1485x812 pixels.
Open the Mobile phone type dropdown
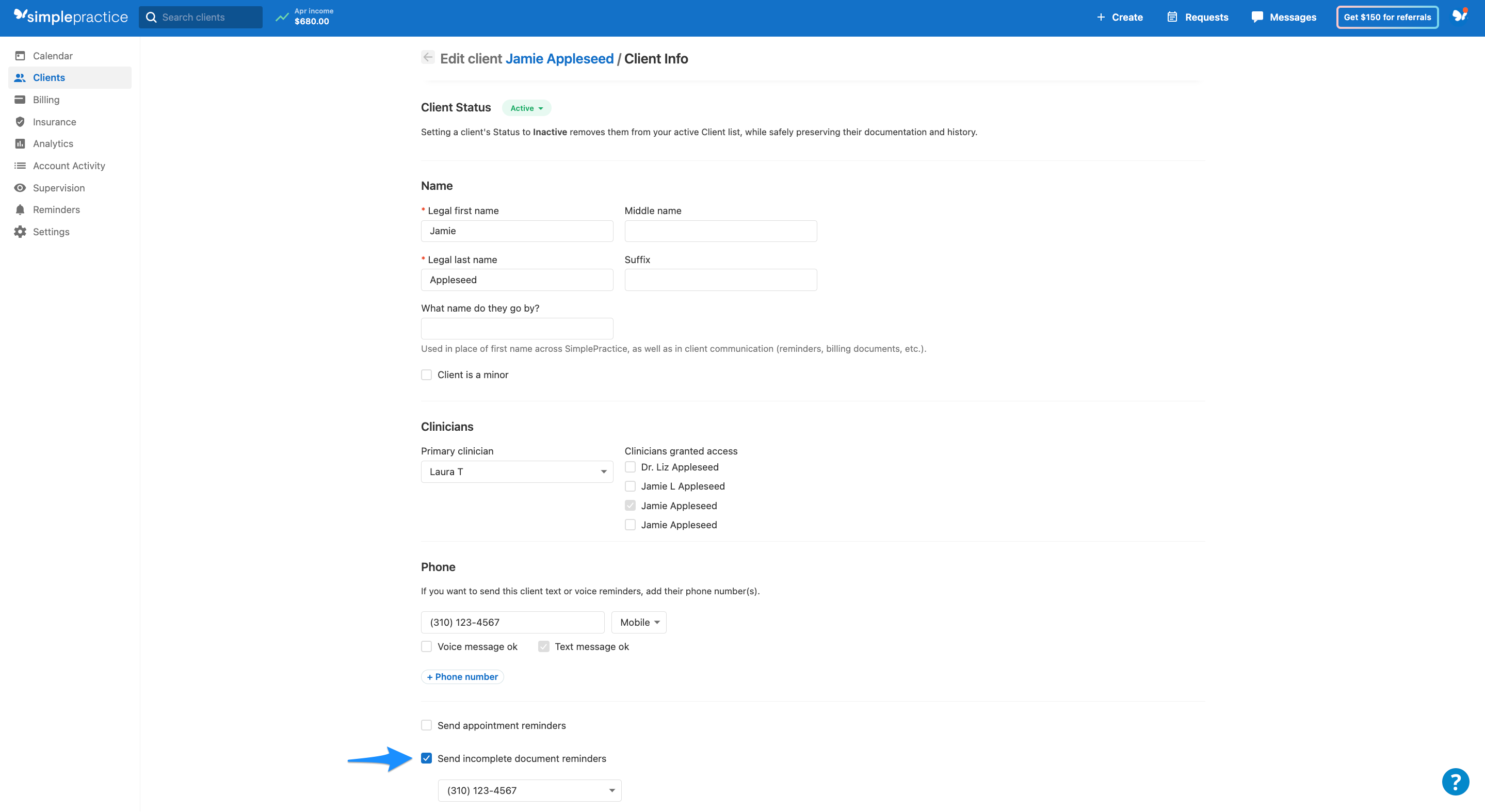(x=639, y=622)
